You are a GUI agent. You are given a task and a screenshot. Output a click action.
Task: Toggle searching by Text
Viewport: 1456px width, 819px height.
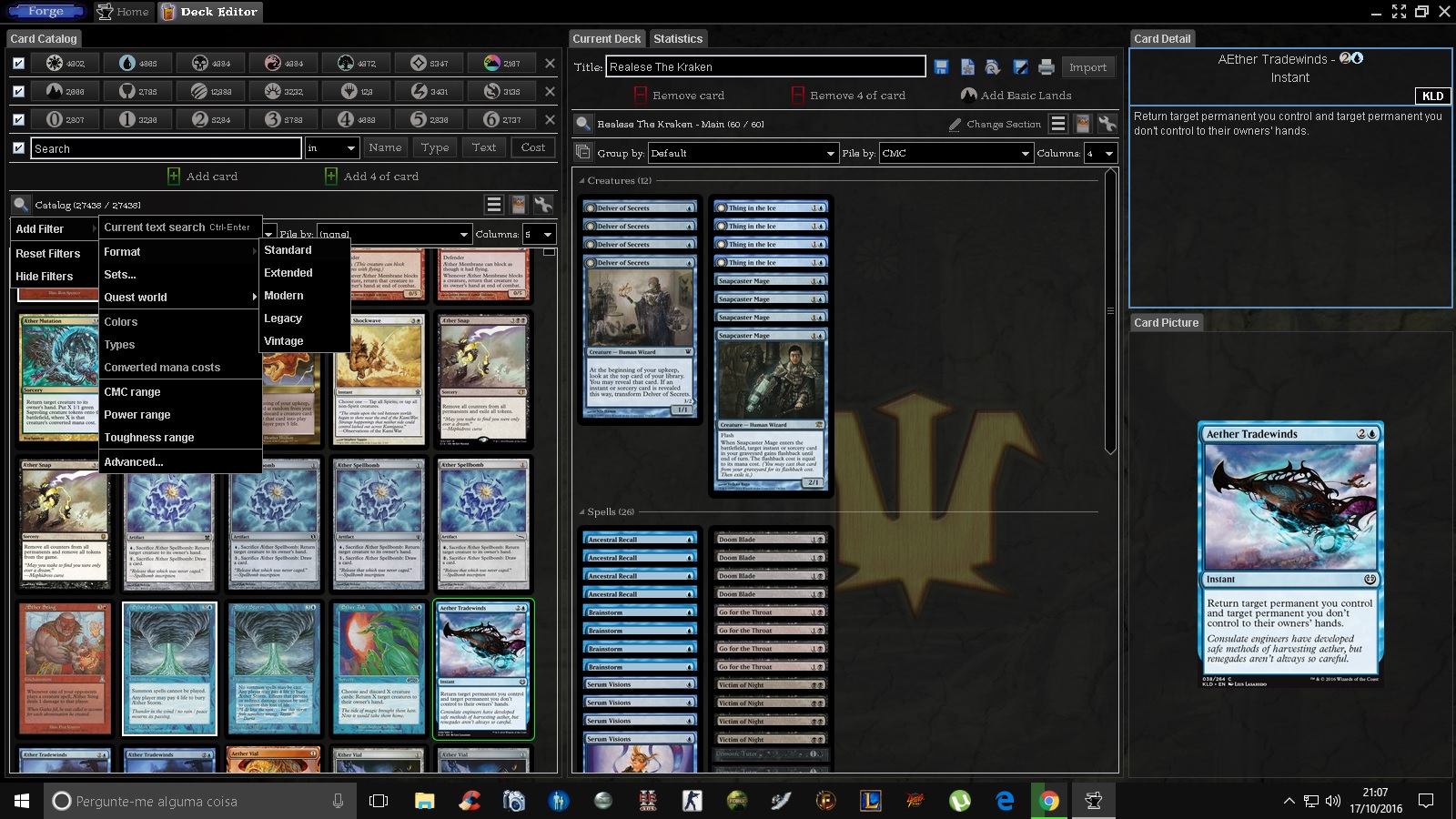click(484, 147)
